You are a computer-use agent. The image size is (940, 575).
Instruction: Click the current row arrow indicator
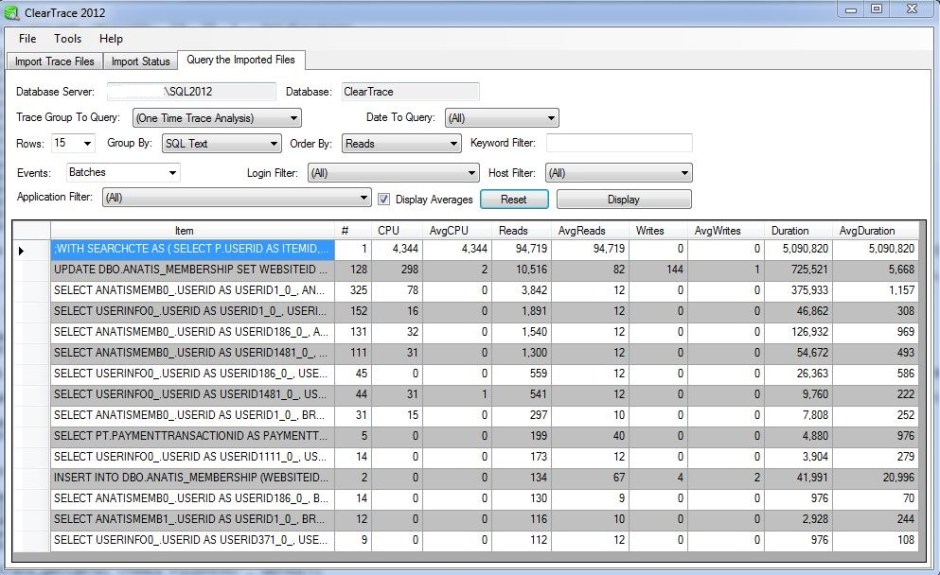pos(22,249)
